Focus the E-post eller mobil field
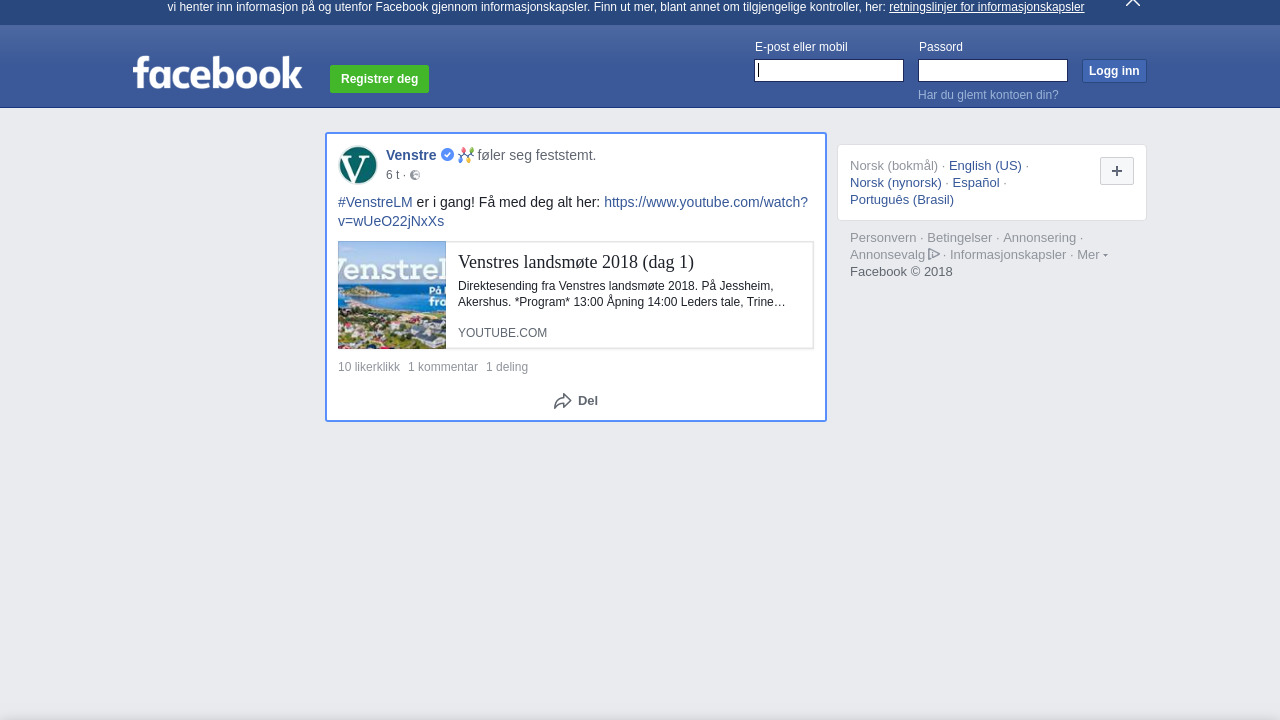1280x720 pixels. (829, 70)
